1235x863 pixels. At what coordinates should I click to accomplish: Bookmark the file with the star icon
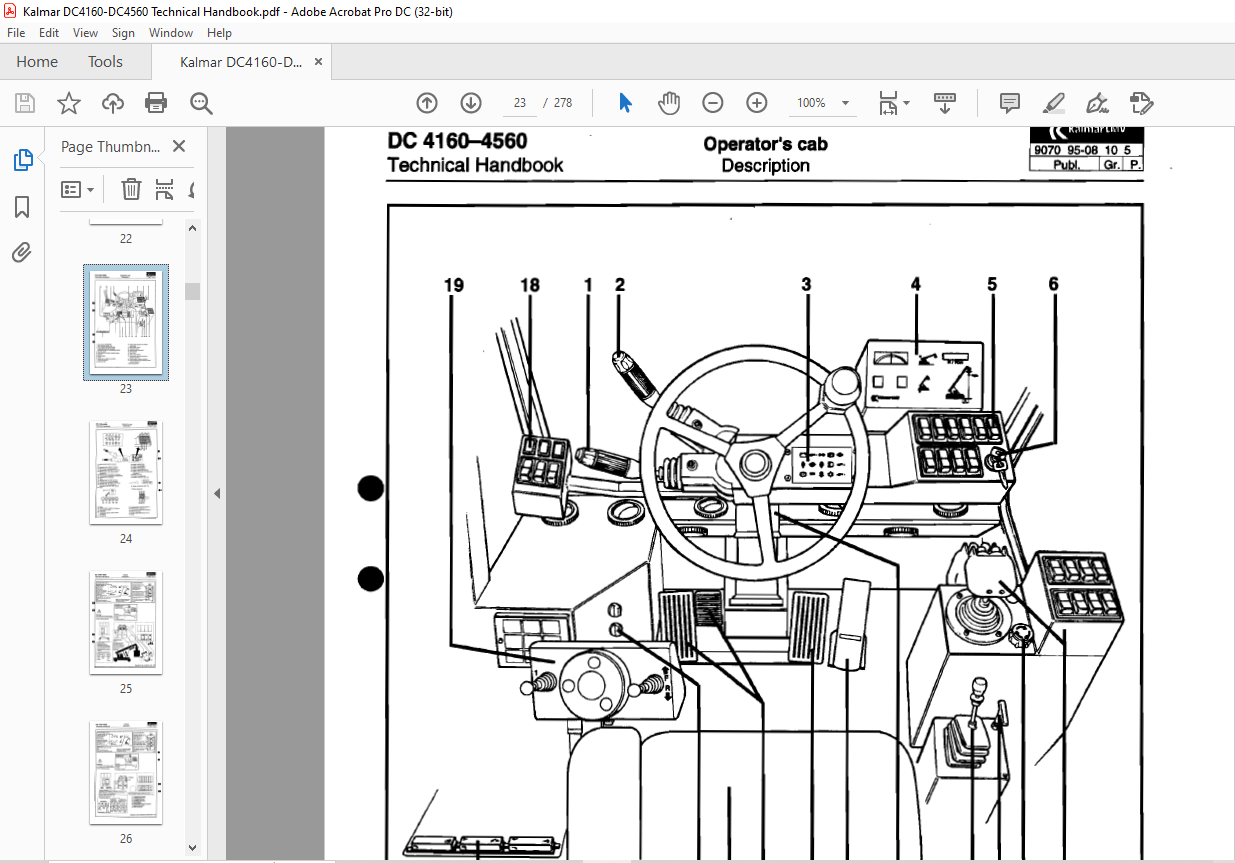(69, 103)
